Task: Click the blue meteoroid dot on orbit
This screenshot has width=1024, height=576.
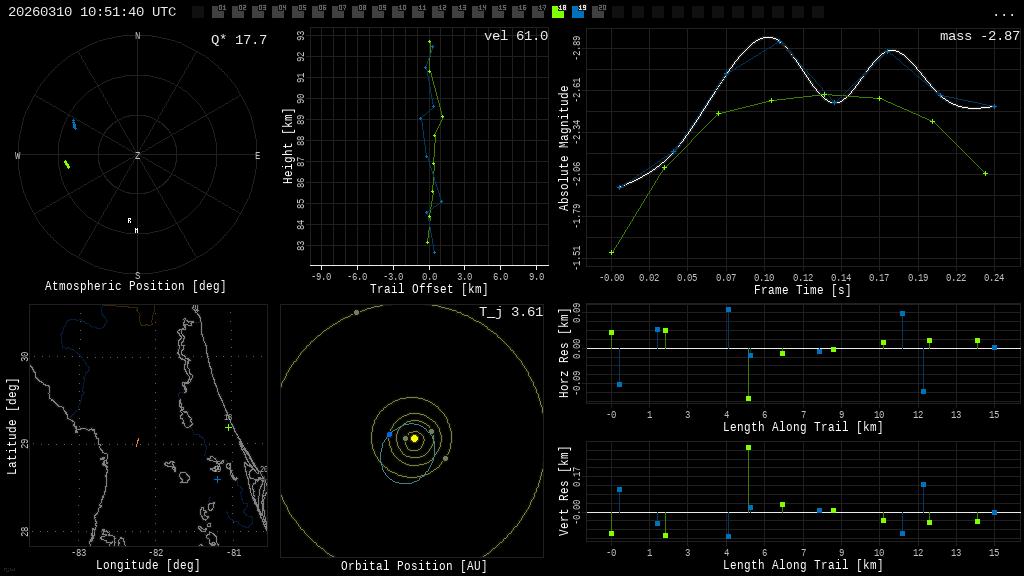Action: click(x=389, y=435)
